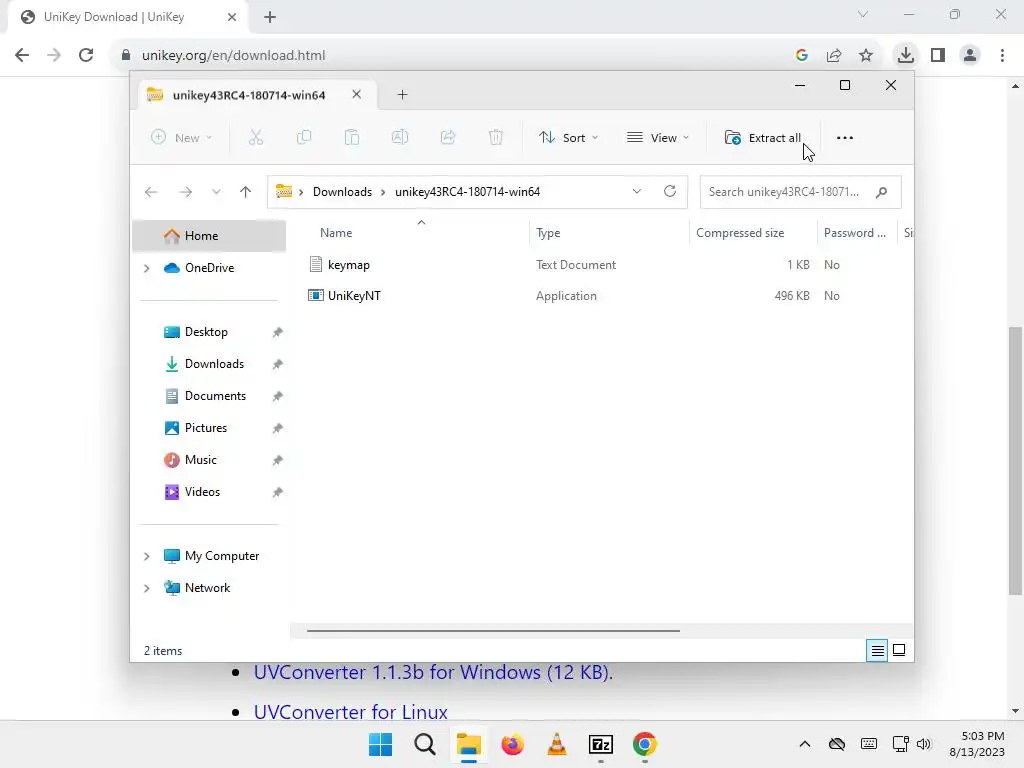Click the Copy icon in Explorer toolbar
The height and width of the screenshot is (768, 1024).
304,137
